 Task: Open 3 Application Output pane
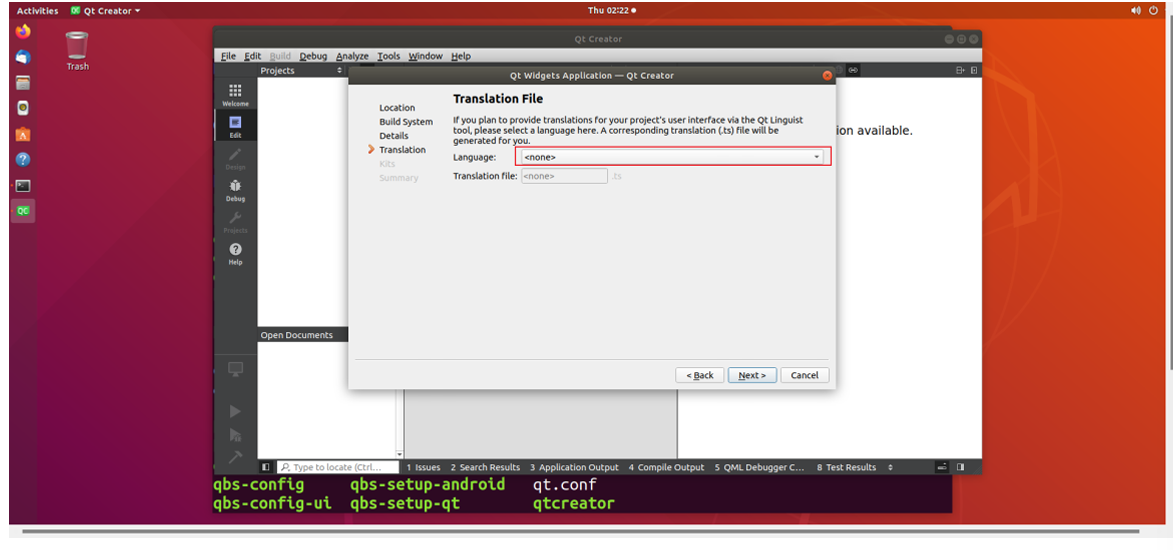574,467
